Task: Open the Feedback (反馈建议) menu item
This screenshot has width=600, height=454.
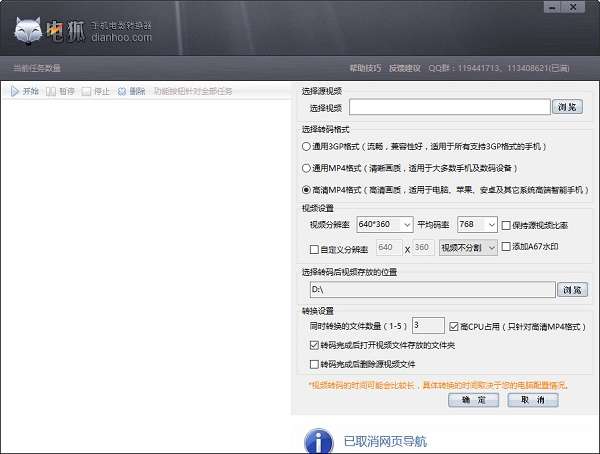Action: tap(405, 68)
